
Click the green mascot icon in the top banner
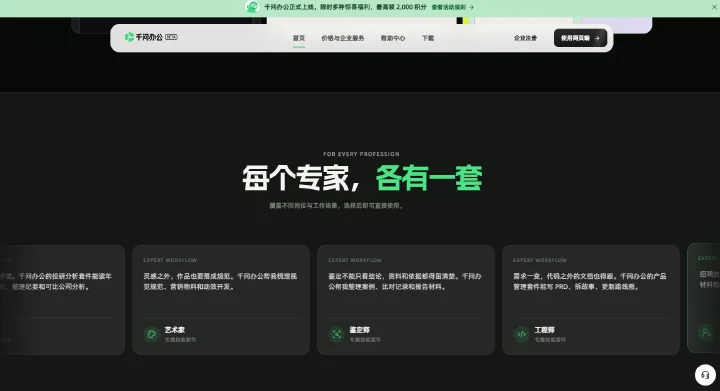coord(252,6)
